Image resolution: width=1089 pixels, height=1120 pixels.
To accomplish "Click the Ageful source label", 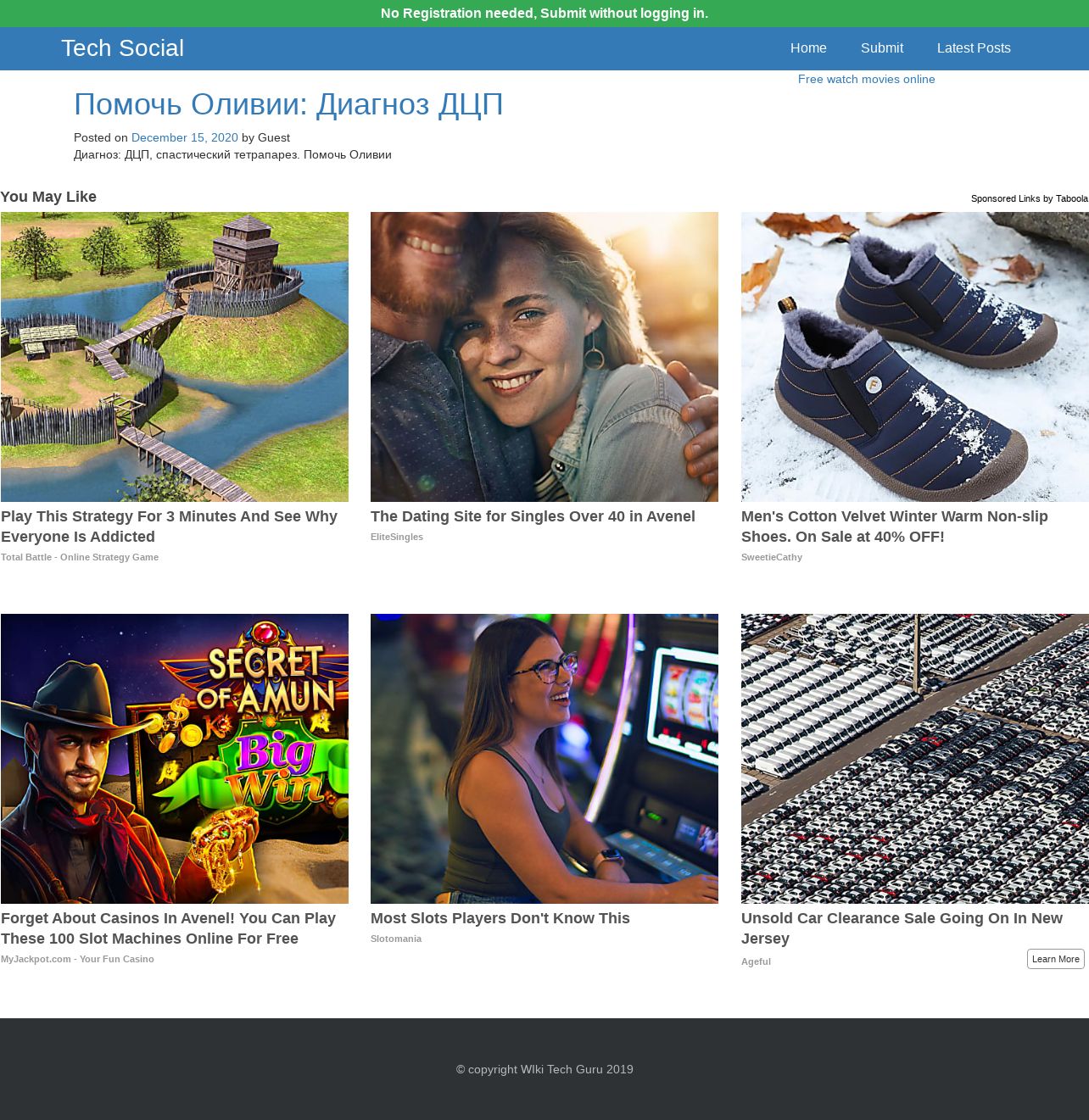I will [x=756, y=961].
